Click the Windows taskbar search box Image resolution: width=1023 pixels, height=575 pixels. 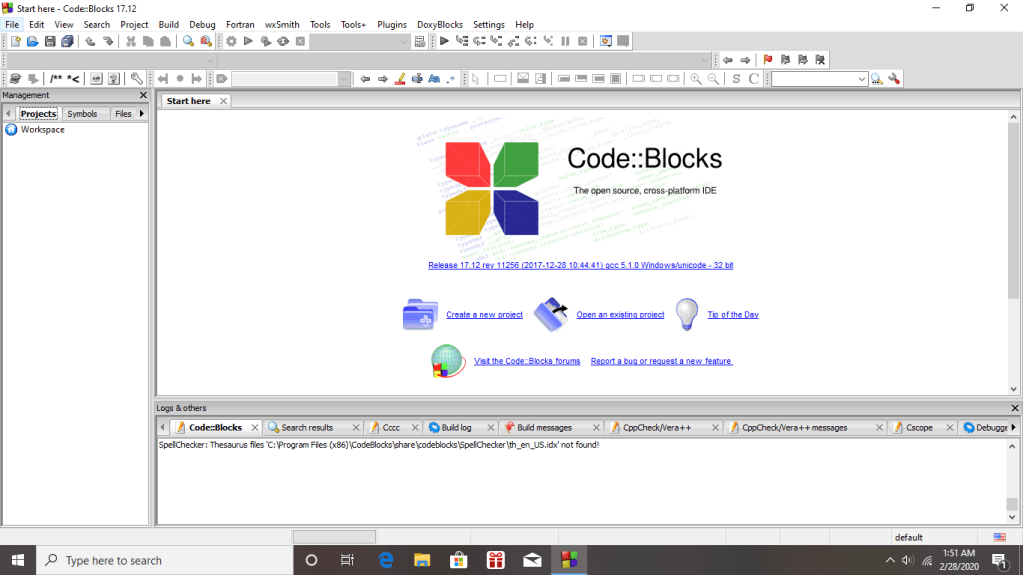point(165,560)
